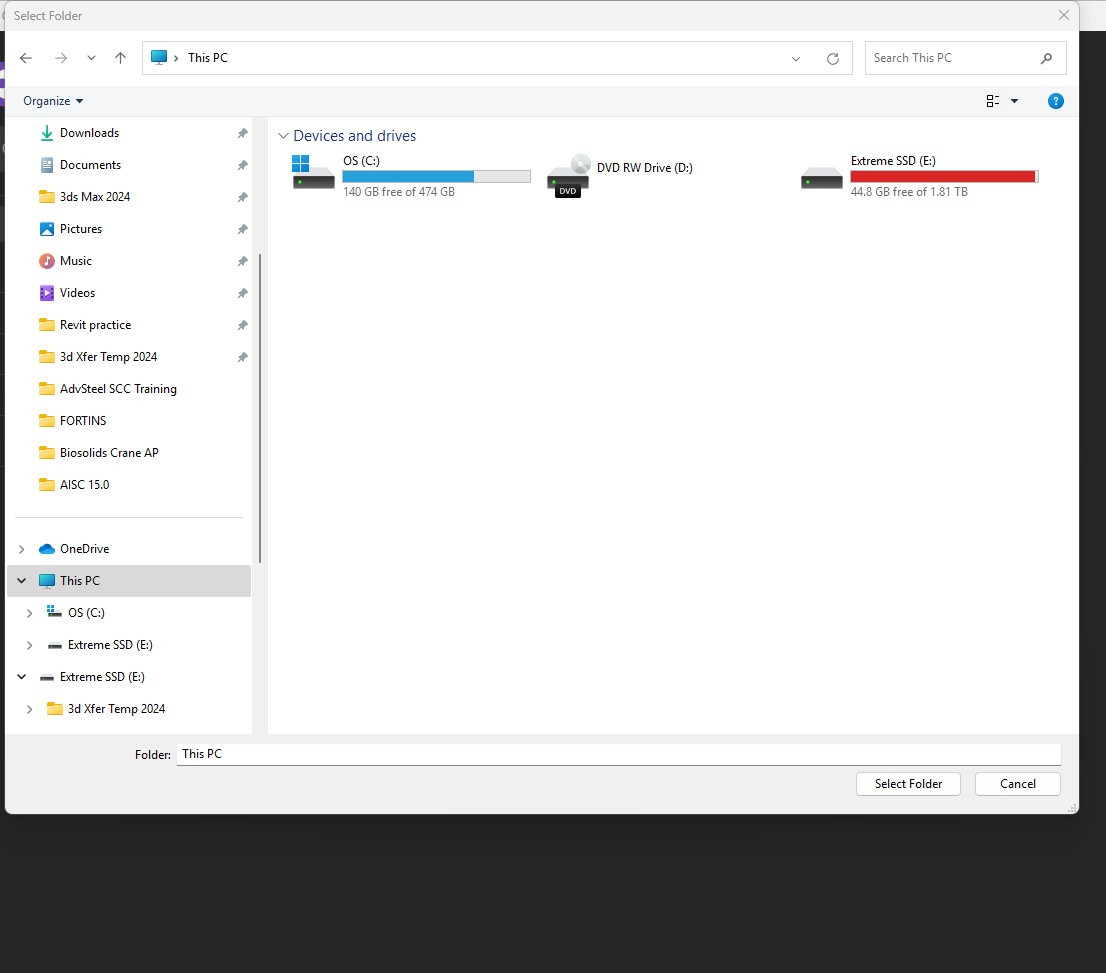Close the Select Folder dialog window
Screen dimensions: 1106x973
(x=1064, y=15)
